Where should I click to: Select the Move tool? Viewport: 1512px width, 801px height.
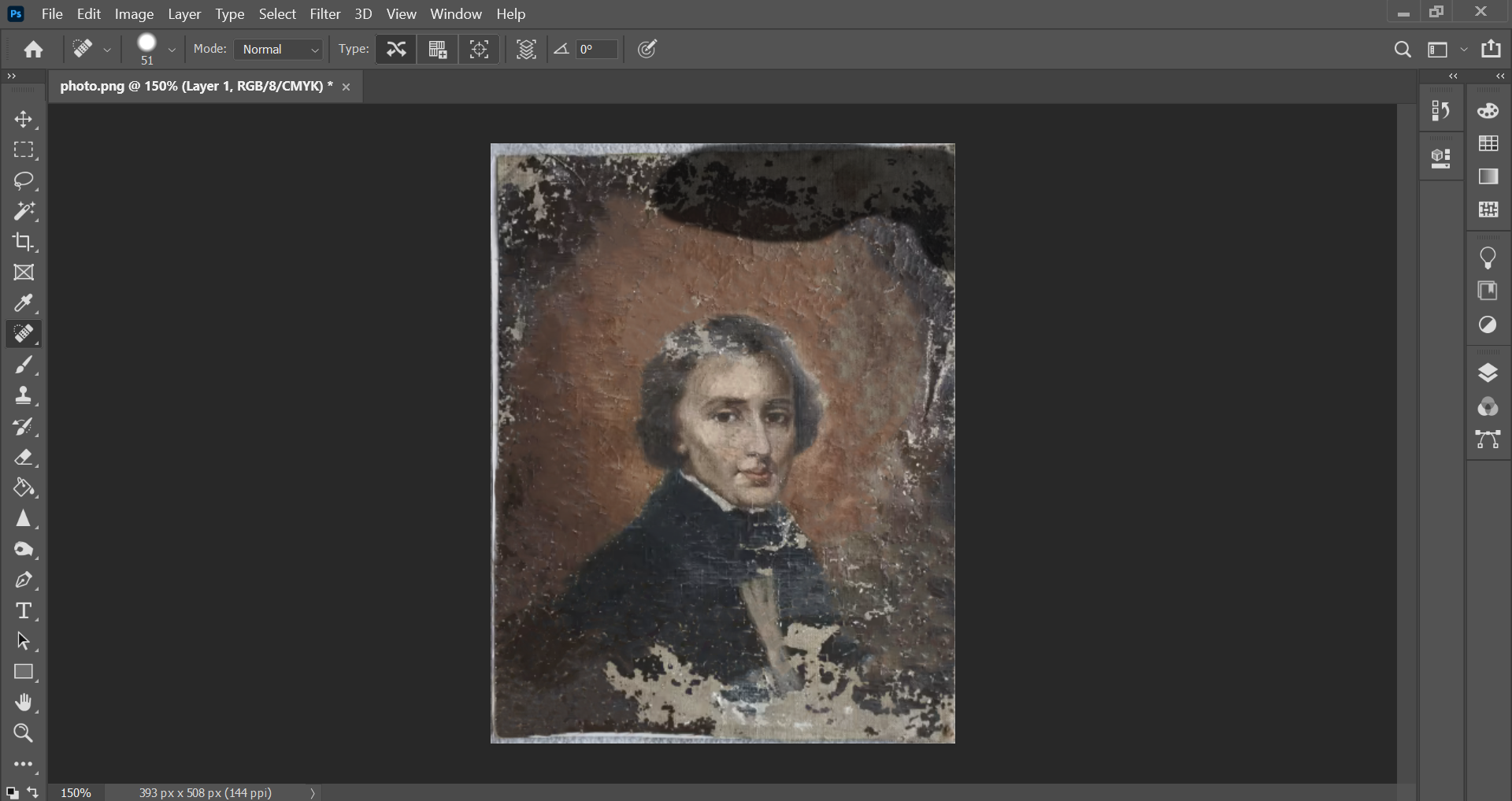pyautogui.click(x=24, y=119)
